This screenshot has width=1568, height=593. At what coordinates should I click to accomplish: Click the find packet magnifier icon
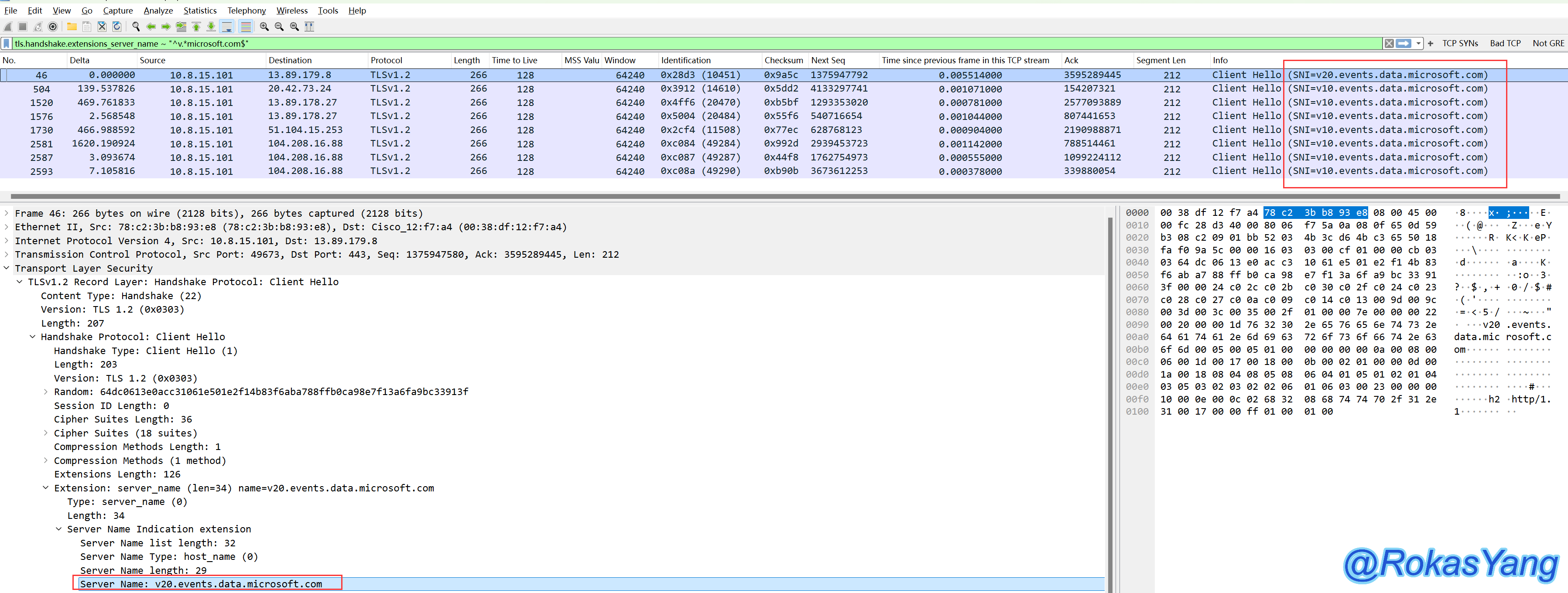[136, 26]
